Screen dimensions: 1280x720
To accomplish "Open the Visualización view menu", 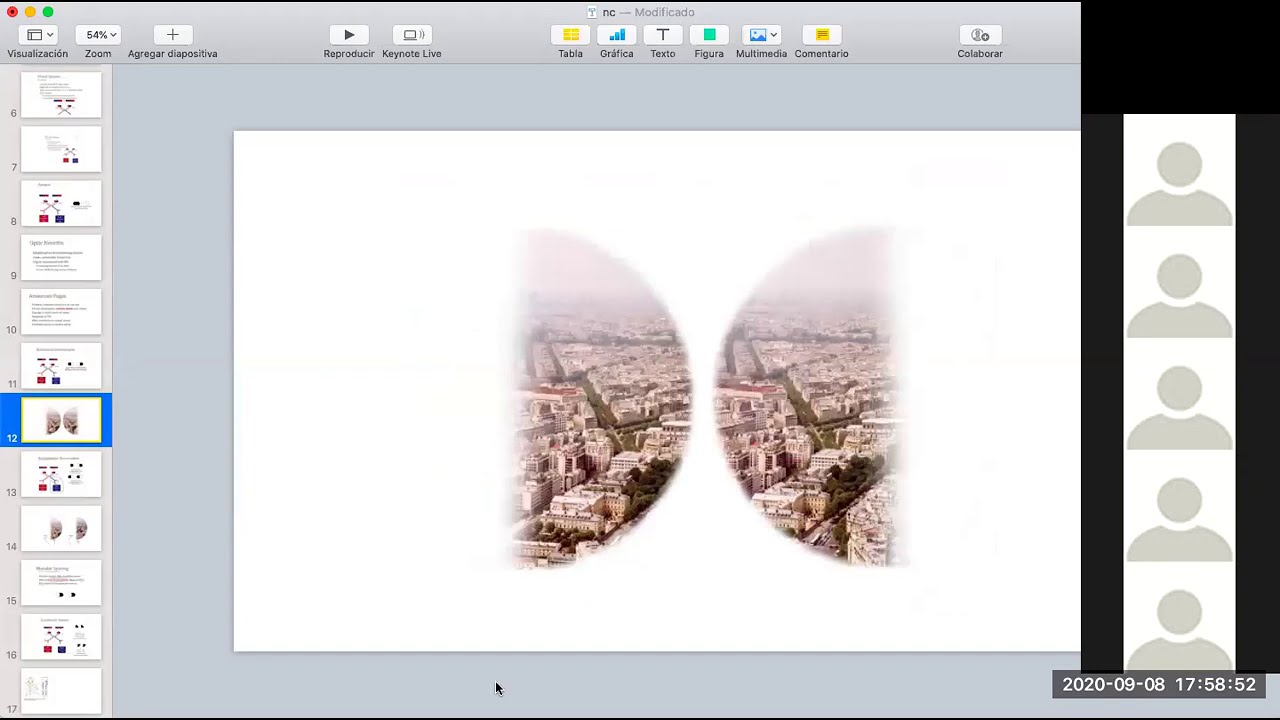I will (40, 35).
